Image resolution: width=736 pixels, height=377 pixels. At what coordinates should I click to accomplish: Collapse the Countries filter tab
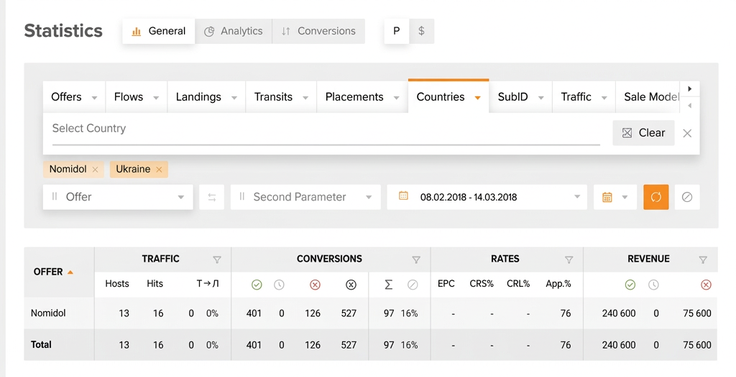[448, 97]
